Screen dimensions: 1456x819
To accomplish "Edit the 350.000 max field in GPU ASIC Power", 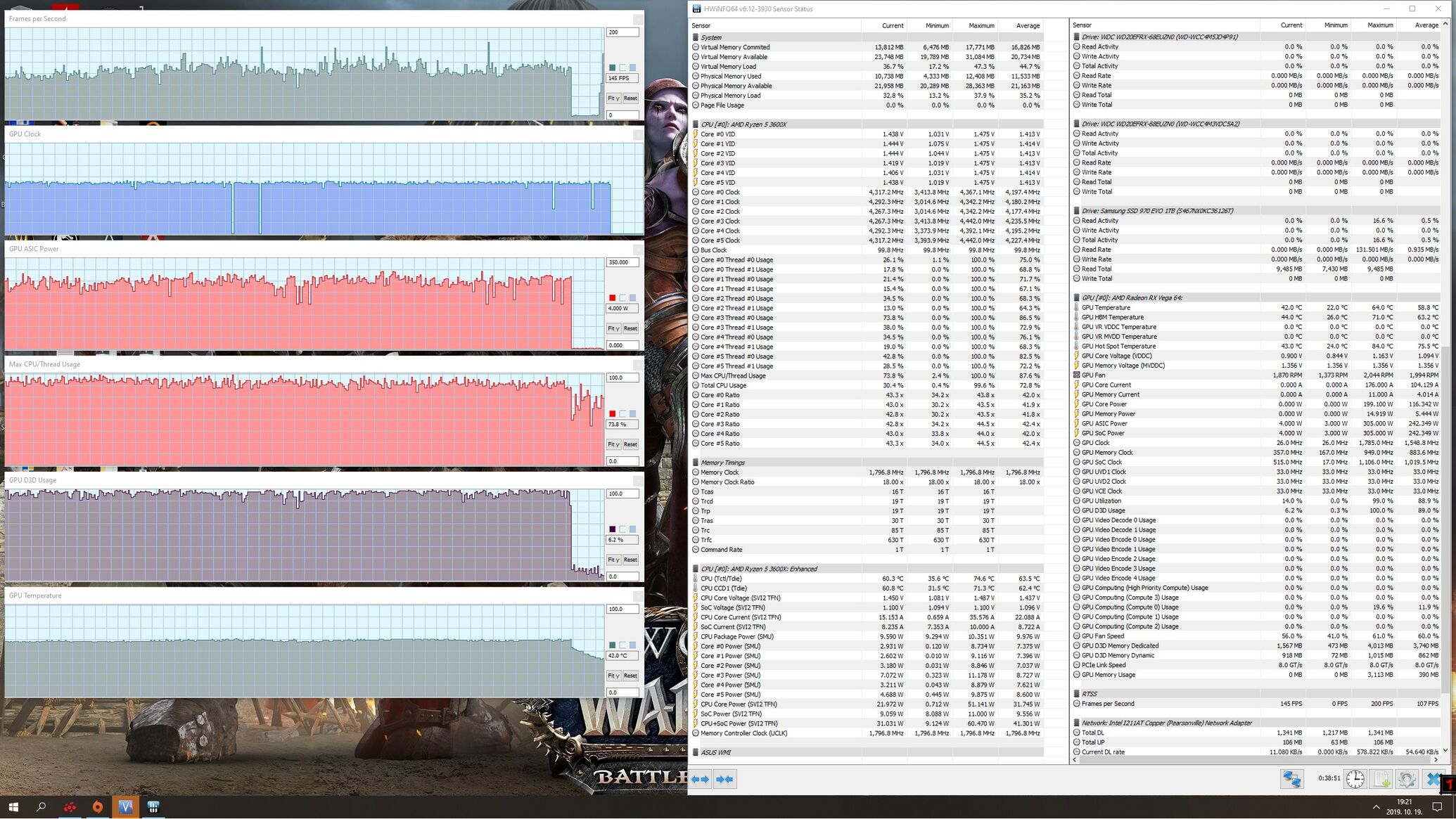I will 622,262.
